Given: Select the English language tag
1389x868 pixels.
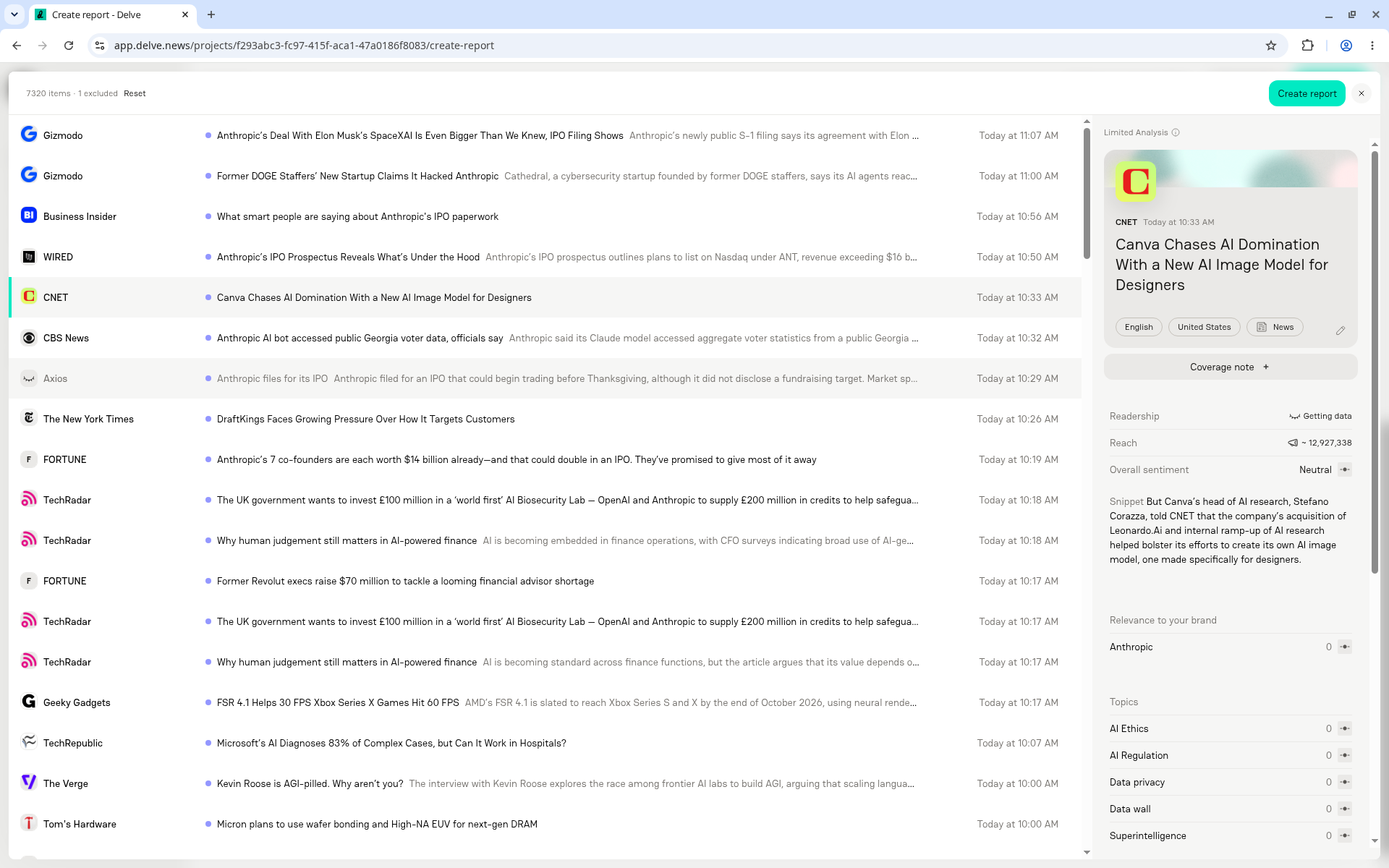Looking at the screenshot, I should [1139, 327].
